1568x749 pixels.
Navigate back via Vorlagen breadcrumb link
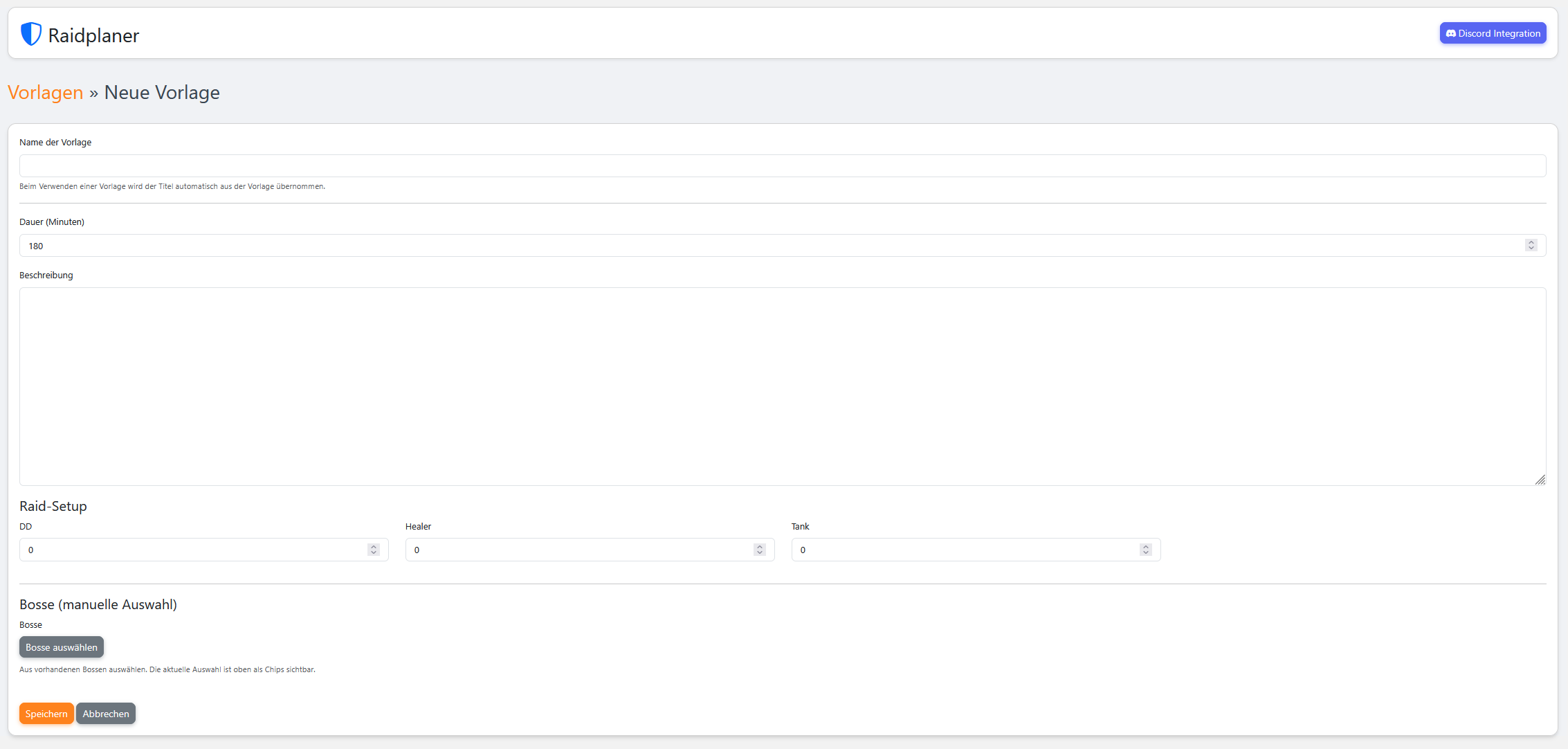tap(45, 92)
